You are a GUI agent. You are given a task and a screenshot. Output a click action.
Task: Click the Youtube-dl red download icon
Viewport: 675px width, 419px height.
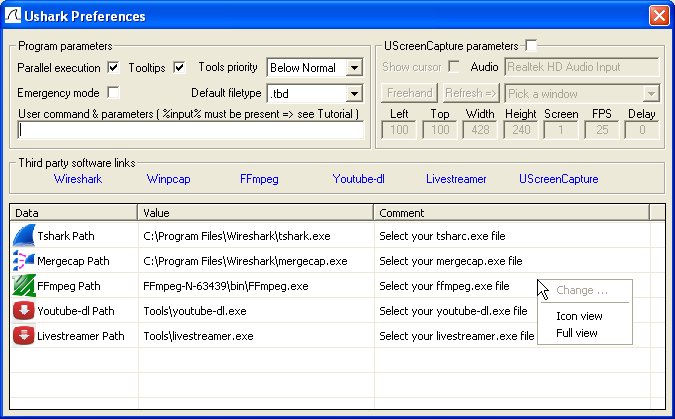(x=24, y=311)
